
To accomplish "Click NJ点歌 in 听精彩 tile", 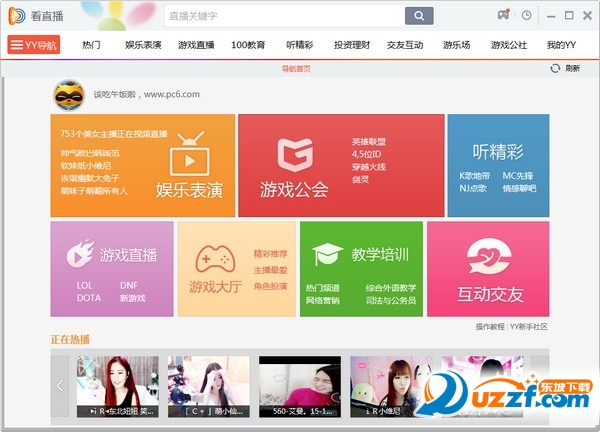I will pyautogui.click(x=473, y=189).
